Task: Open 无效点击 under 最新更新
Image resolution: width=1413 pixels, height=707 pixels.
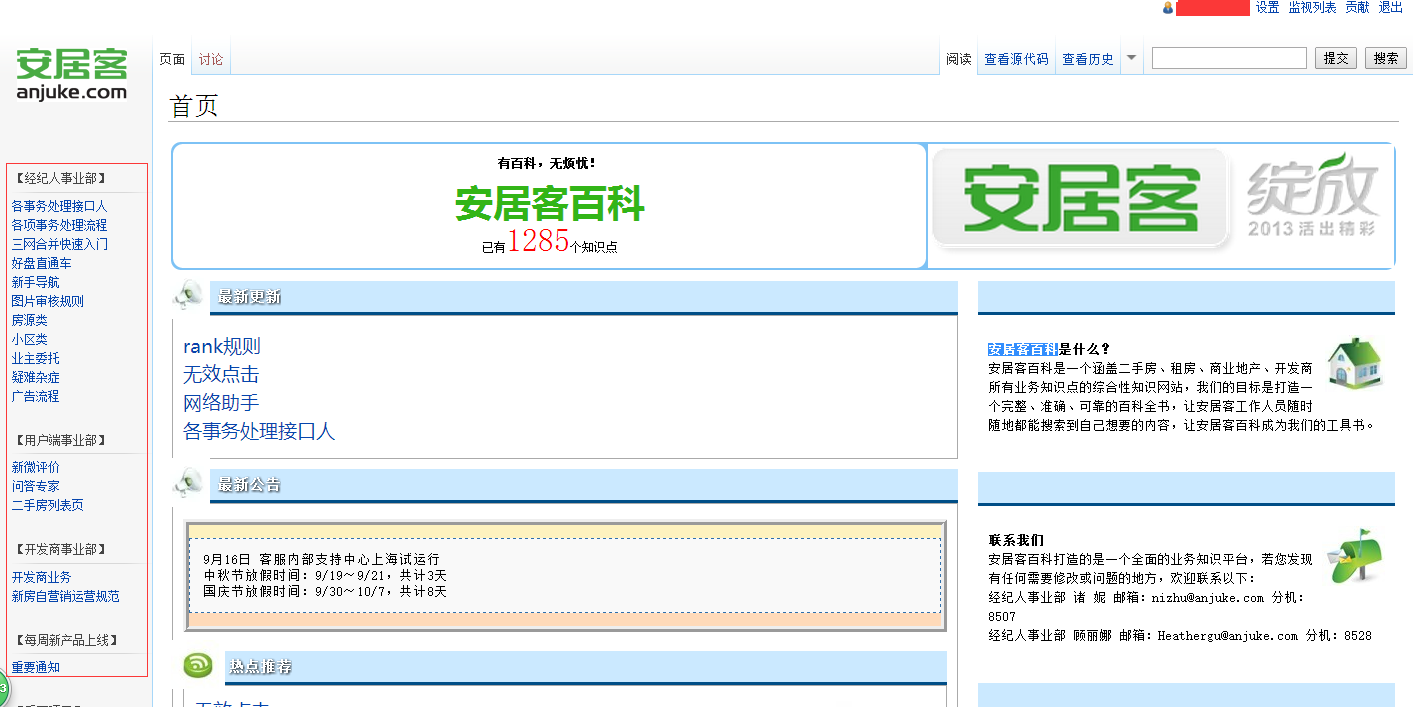Action: (221, 374)
